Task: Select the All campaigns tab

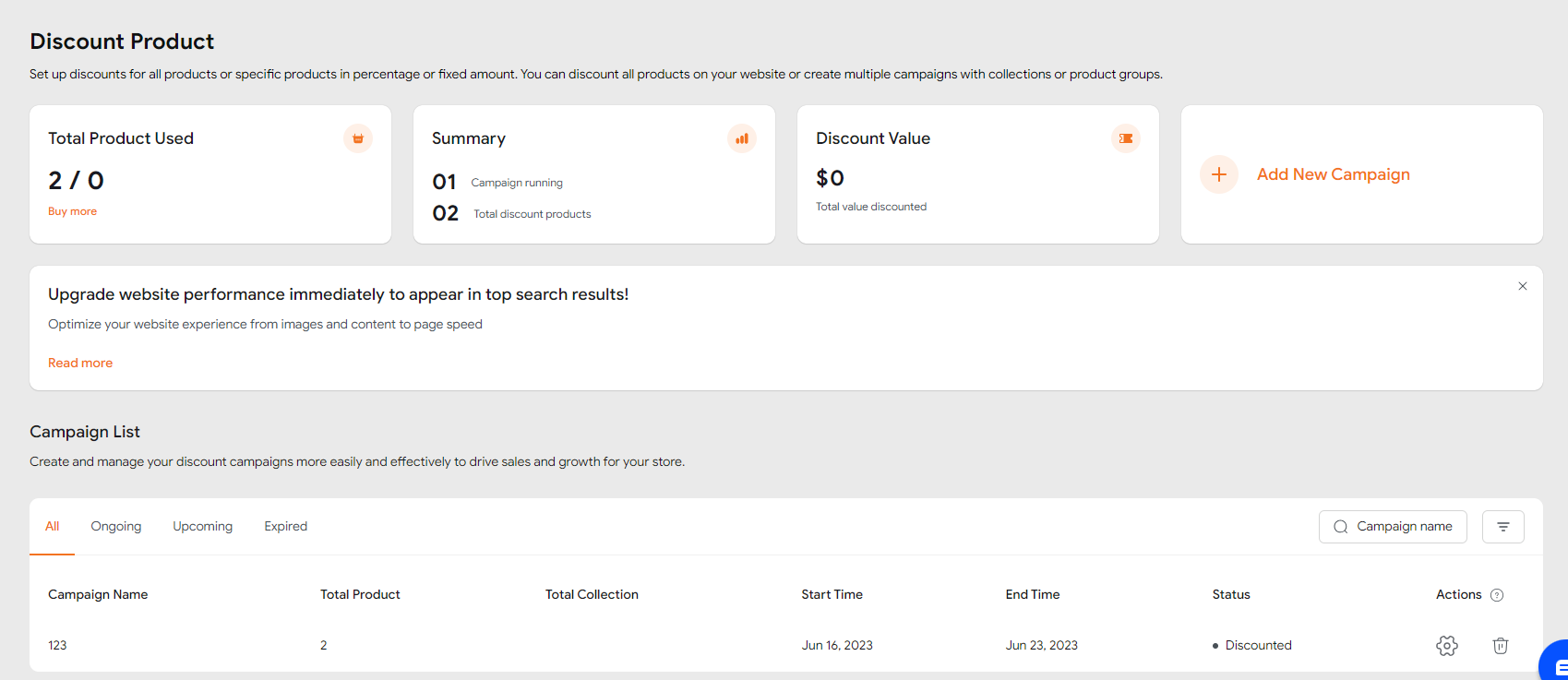Action: (x=52, y=527)
